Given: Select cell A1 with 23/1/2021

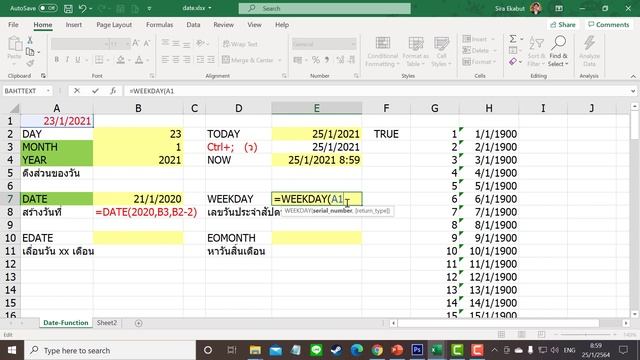Looking at the screenshot, I should (57, 121).
